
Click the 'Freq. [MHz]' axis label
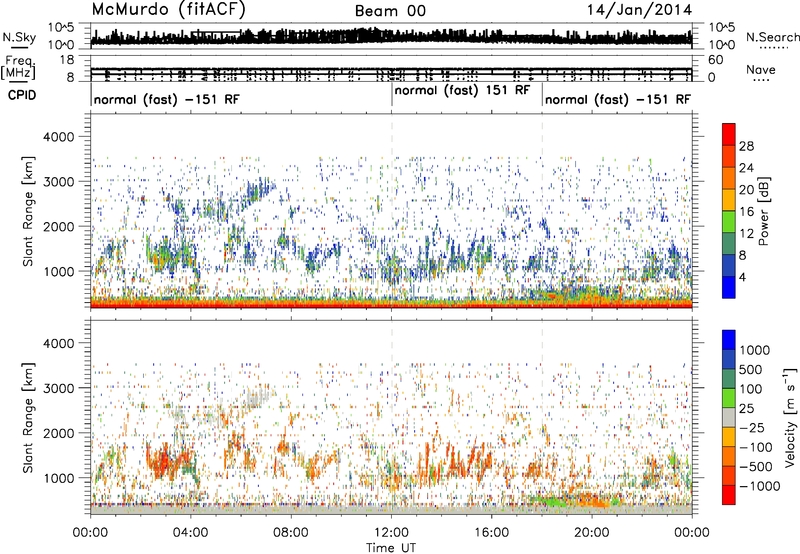[x=18, y=67]
